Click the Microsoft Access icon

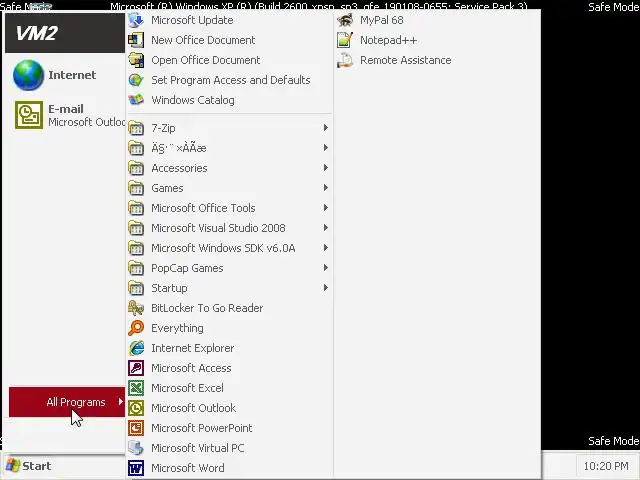pyautogui.click(x=136, y=368)
